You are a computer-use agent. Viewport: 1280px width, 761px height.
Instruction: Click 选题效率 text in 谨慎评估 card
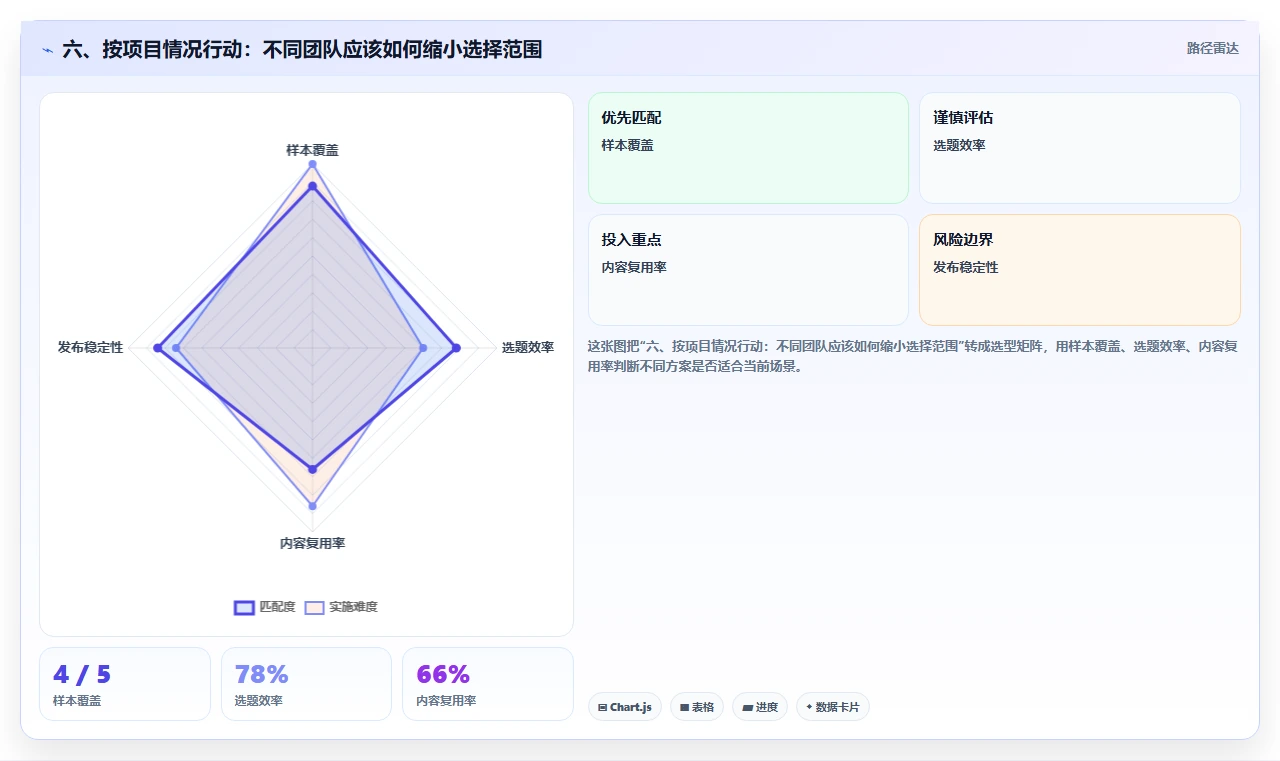959,146
